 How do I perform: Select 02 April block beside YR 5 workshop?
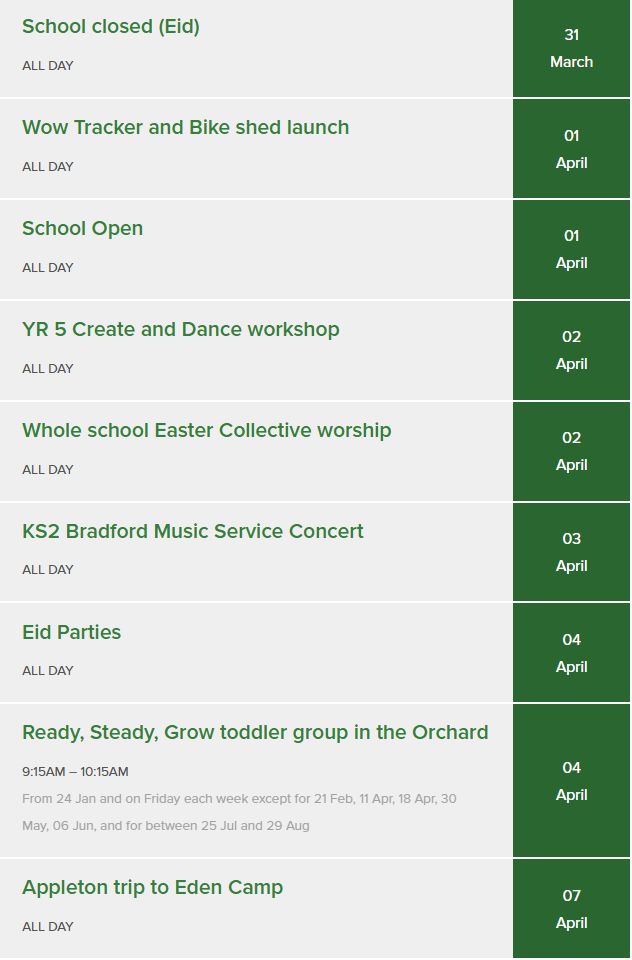click(571, 350)
